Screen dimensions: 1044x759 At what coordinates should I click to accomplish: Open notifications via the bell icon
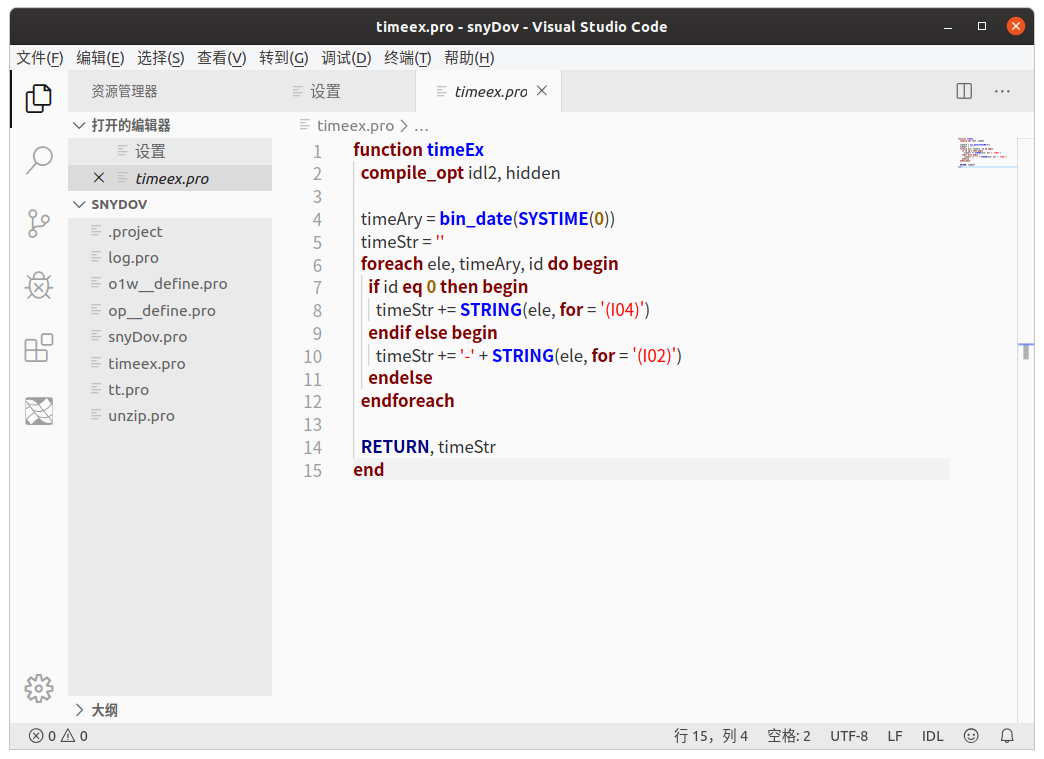point(1007,735)
